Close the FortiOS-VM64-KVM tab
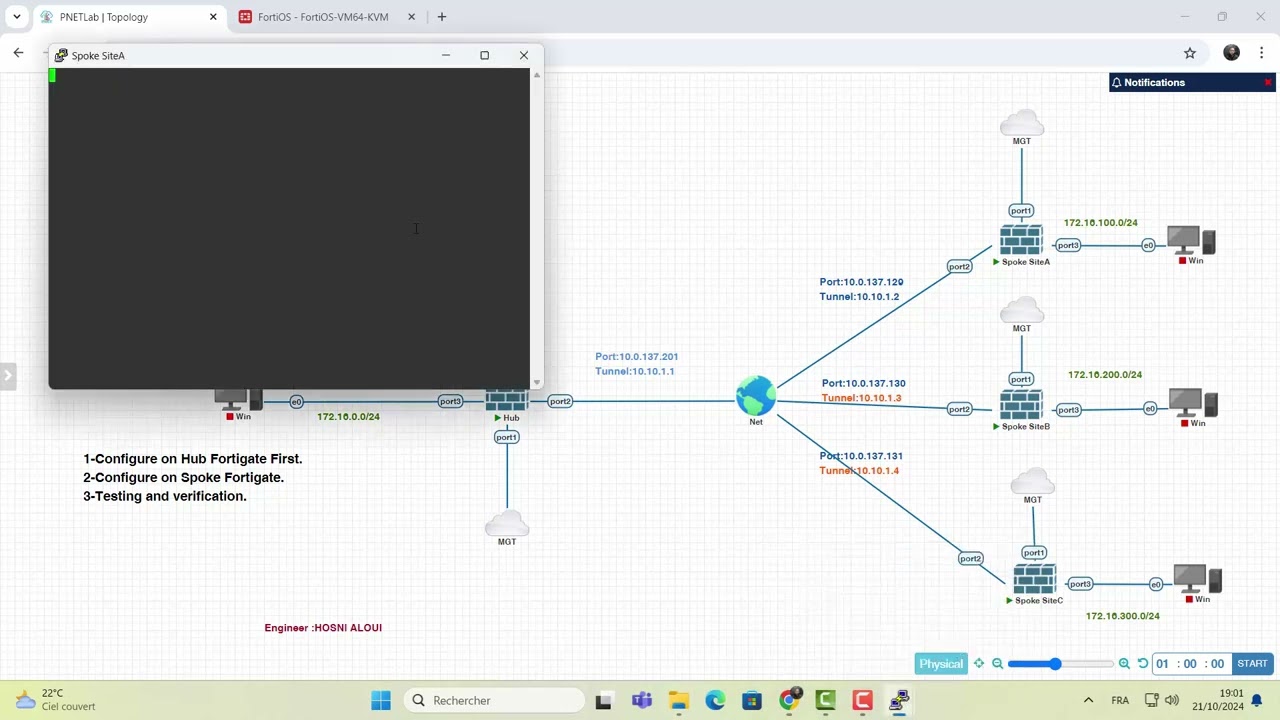1280x720 pixels. pyautogui.click(x=411, y=17)
